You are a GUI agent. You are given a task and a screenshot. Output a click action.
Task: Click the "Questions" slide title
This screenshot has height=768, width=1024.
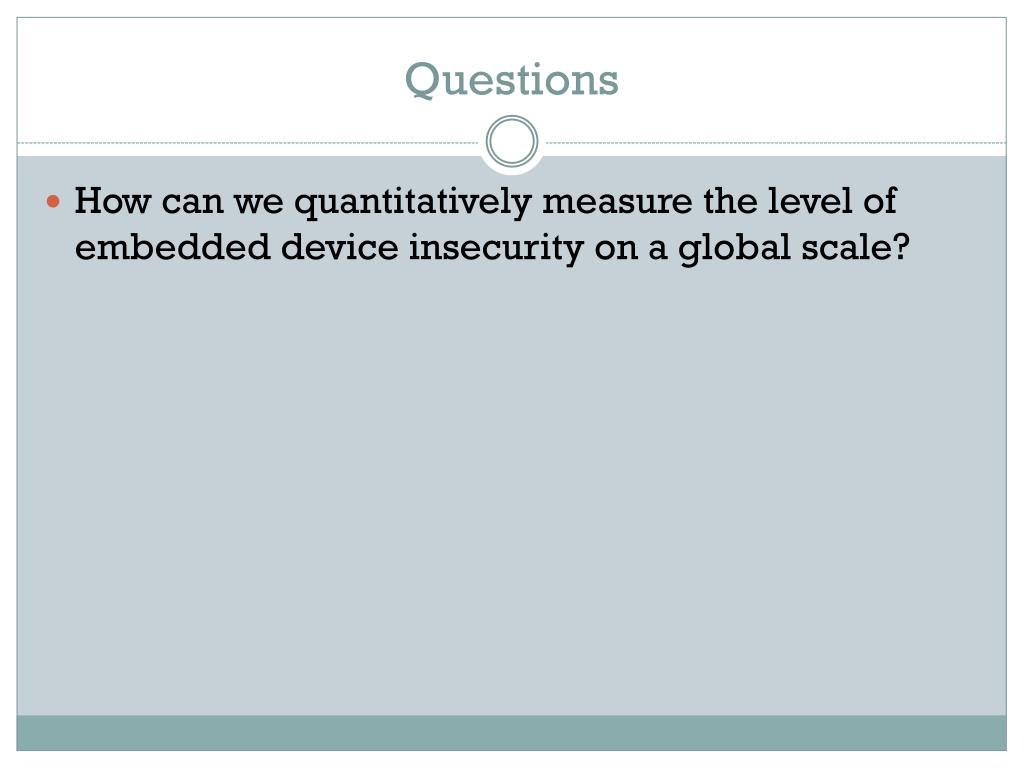pos(511,80)
